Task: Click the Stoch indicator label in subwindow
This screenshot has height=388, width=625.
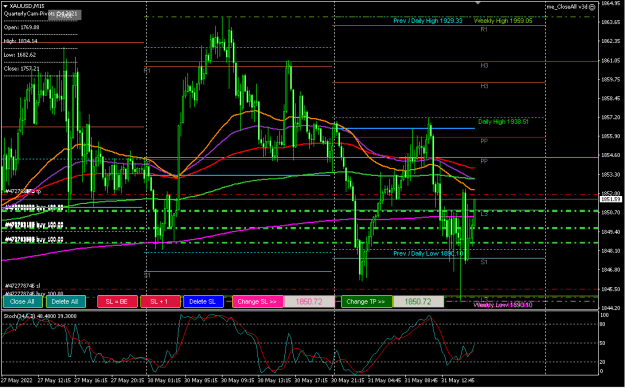Action: 40,316
